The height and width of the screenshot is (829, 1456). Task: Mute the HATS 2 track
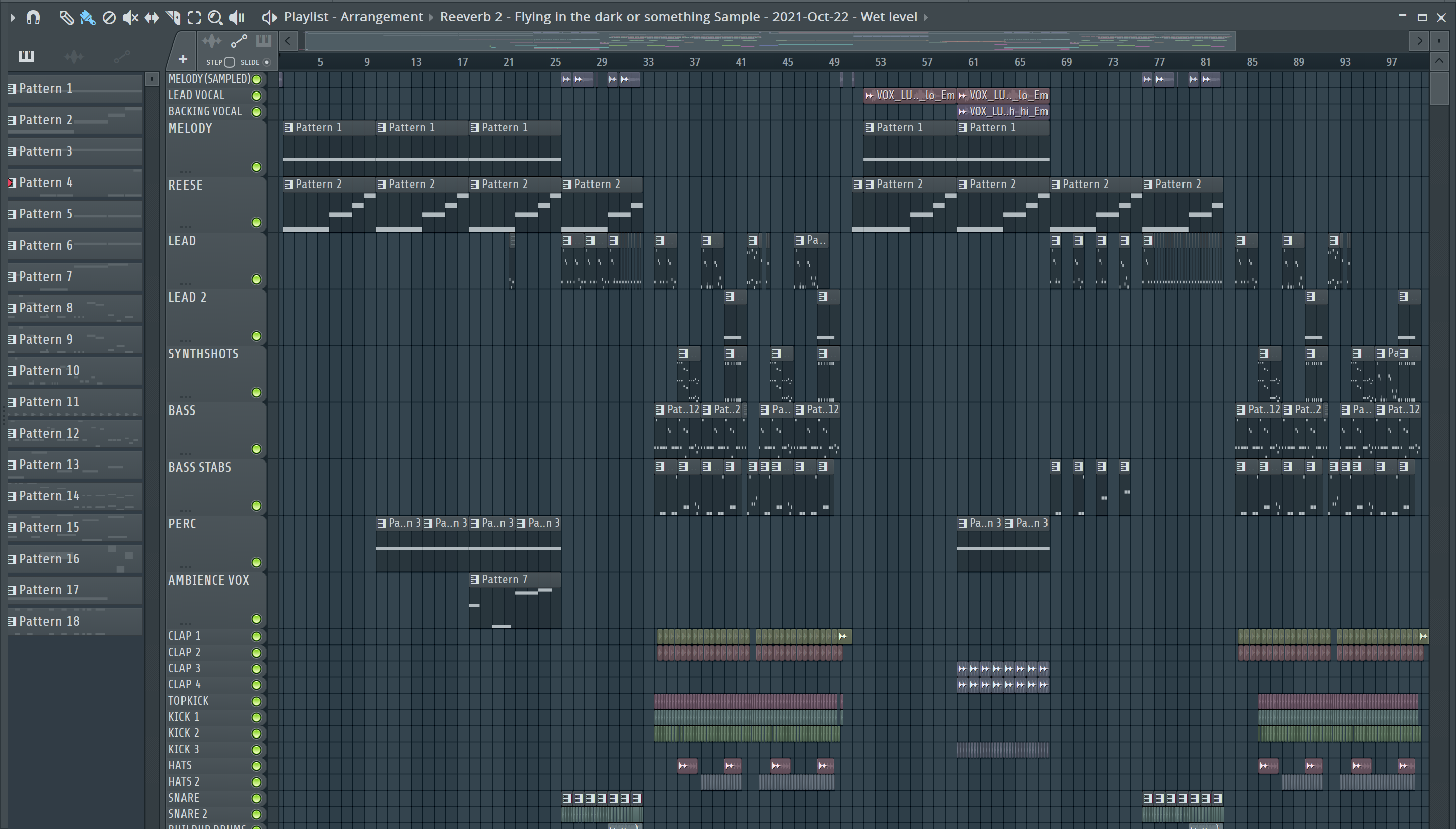[x=257, y=782]
